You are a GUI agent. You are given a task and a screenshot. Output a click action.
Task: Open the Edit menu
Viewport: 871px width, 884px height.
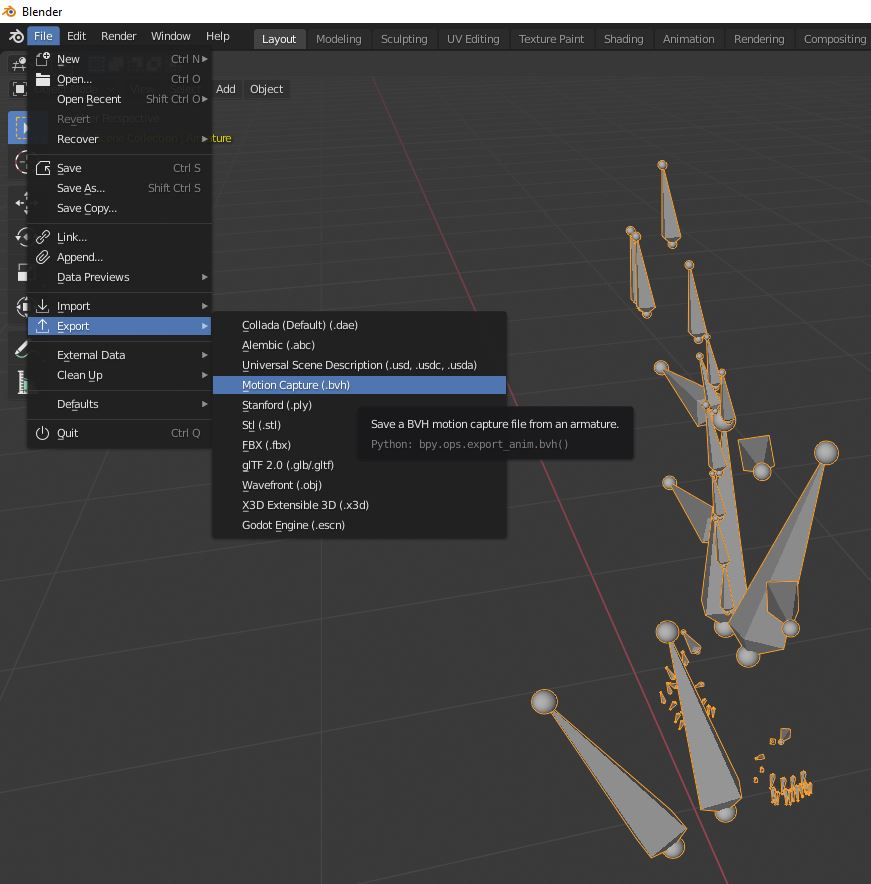coord(76,36)
